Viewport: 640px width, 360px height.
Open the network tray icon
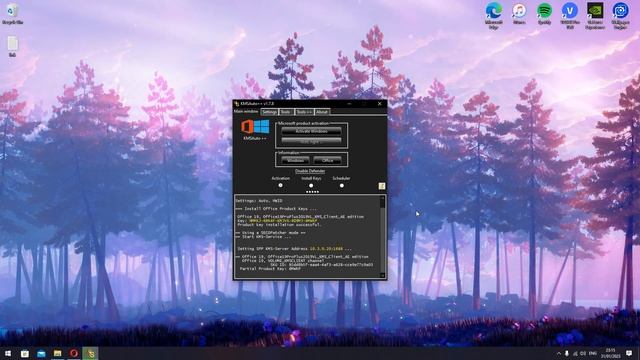(x=575, y=353)
